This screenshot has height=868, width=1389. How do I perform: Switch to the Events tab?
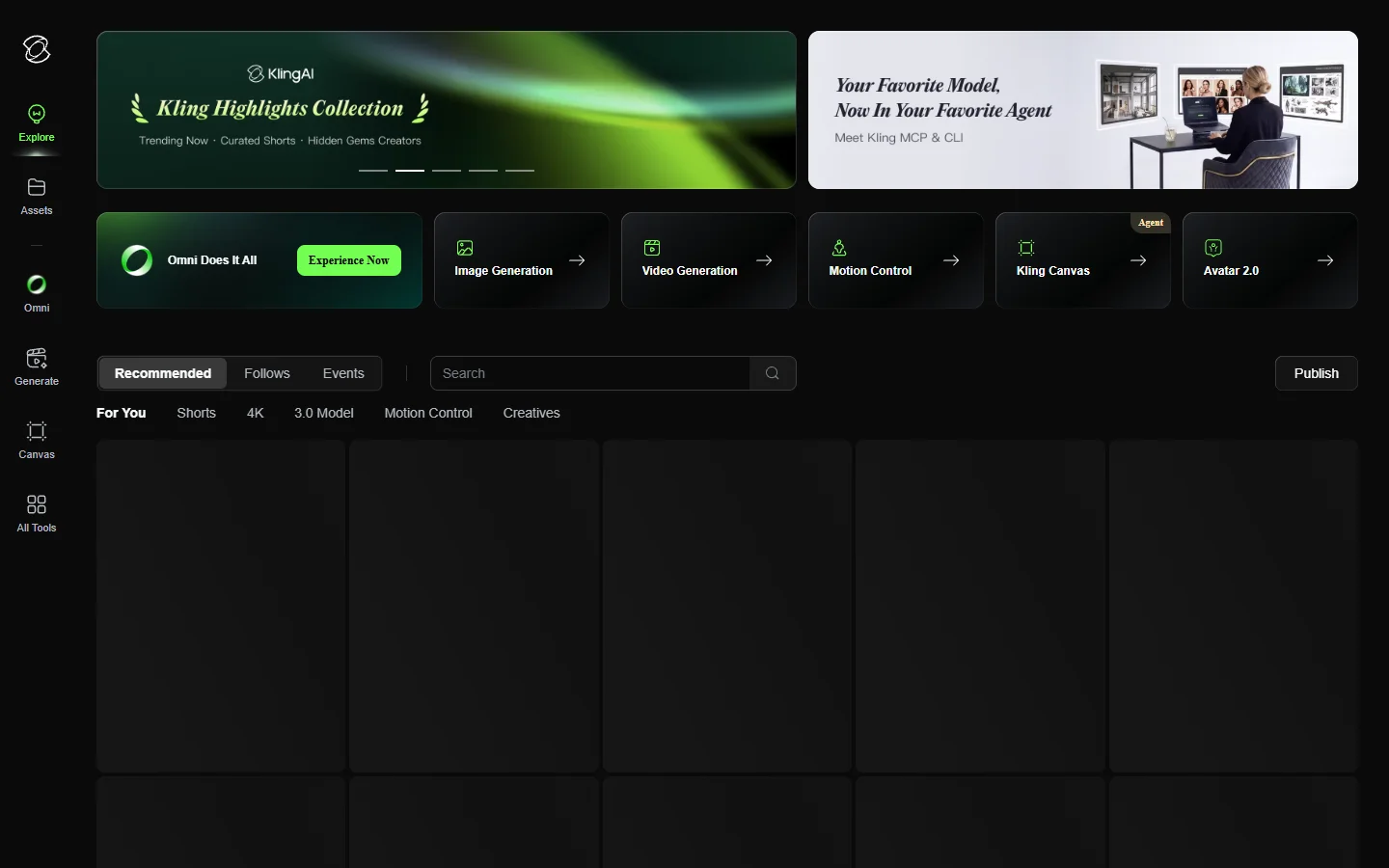(x=343, y=373)
